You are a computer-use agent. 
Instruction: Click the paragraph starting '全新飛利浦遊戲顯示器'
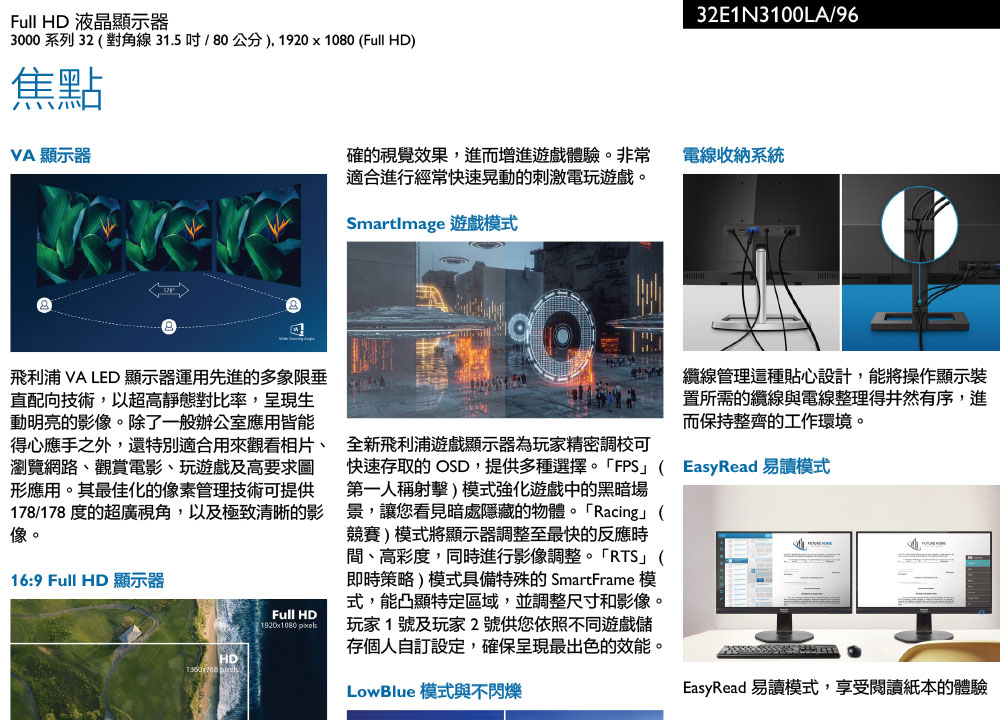pos(505,545)
